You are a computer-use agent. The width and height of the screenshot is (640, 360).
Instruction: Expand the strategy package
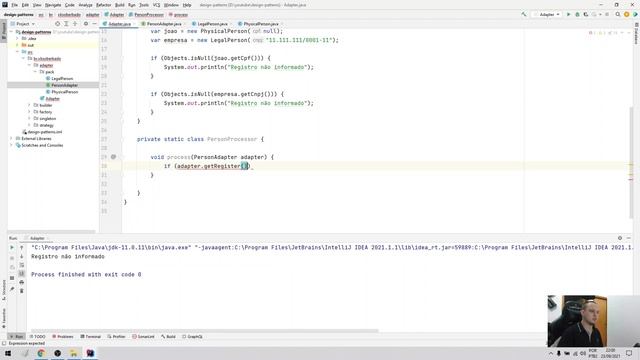[x=29, y=125]
